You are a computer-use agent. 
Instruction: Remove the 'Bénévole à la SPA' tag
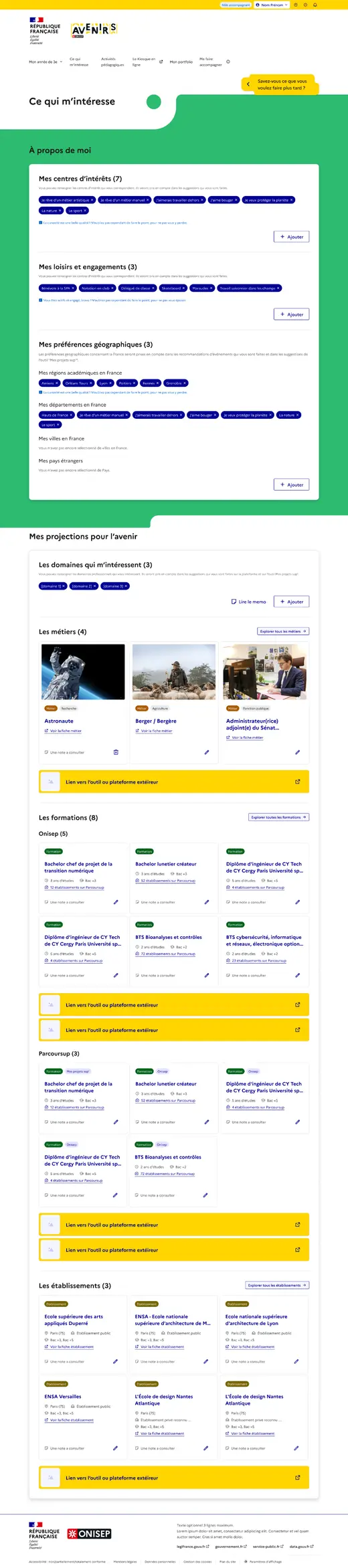(74, 288)
